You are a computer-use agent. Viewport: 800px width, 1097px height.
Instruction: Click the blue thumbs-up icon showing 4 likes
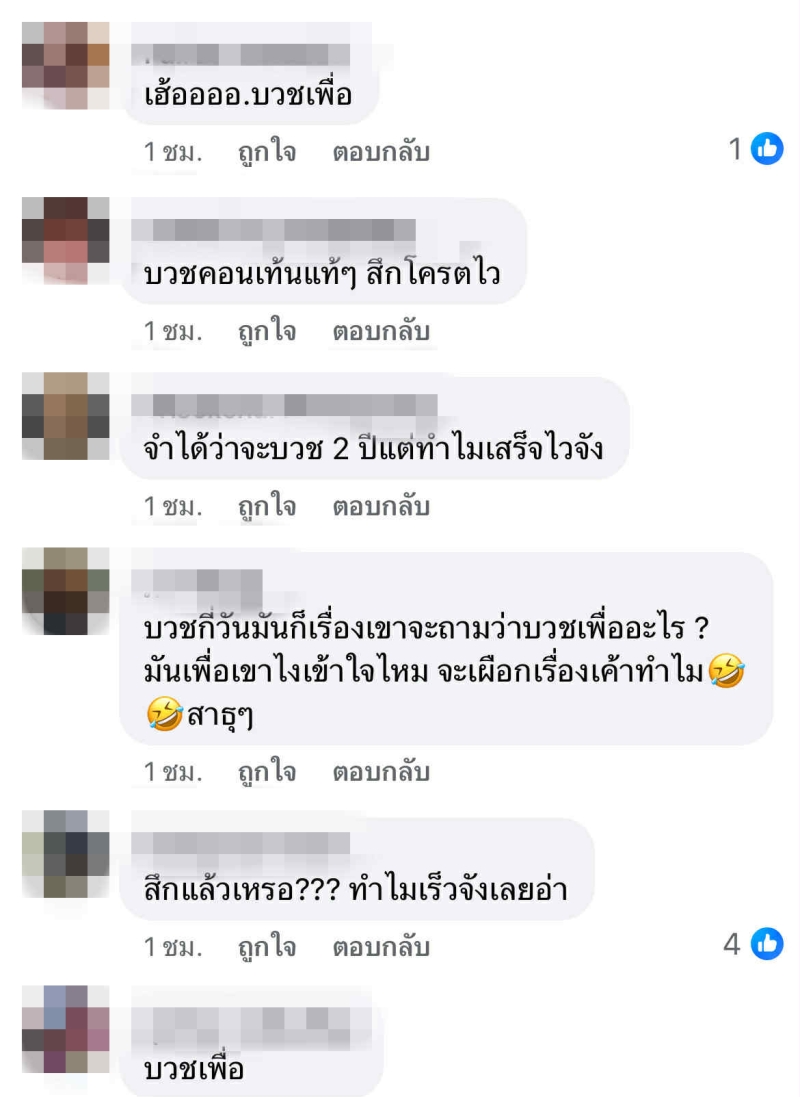point(767,944)
